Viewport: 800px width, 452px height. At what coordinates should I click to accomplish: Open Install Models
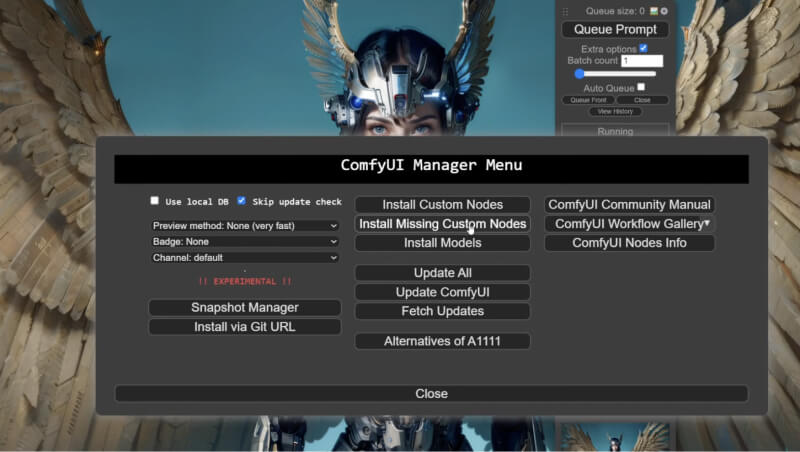point(442,243)
